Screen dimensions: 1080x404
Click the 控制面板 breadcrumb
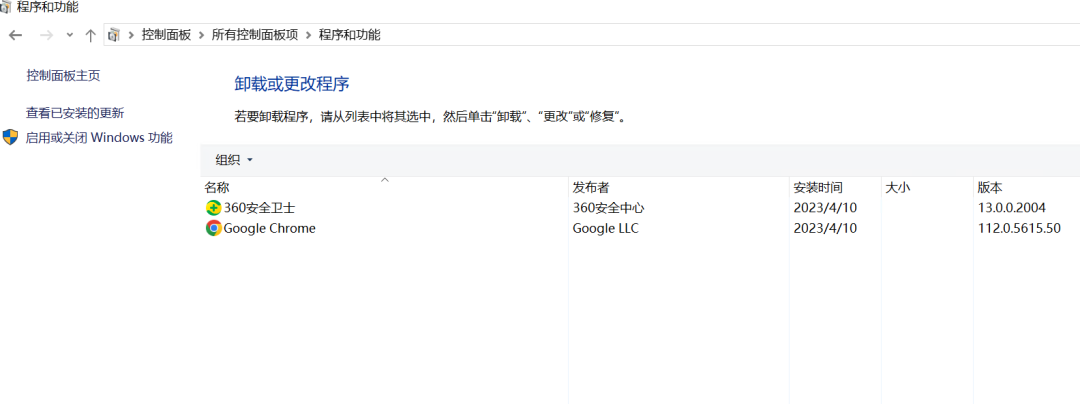click(166, 35)
